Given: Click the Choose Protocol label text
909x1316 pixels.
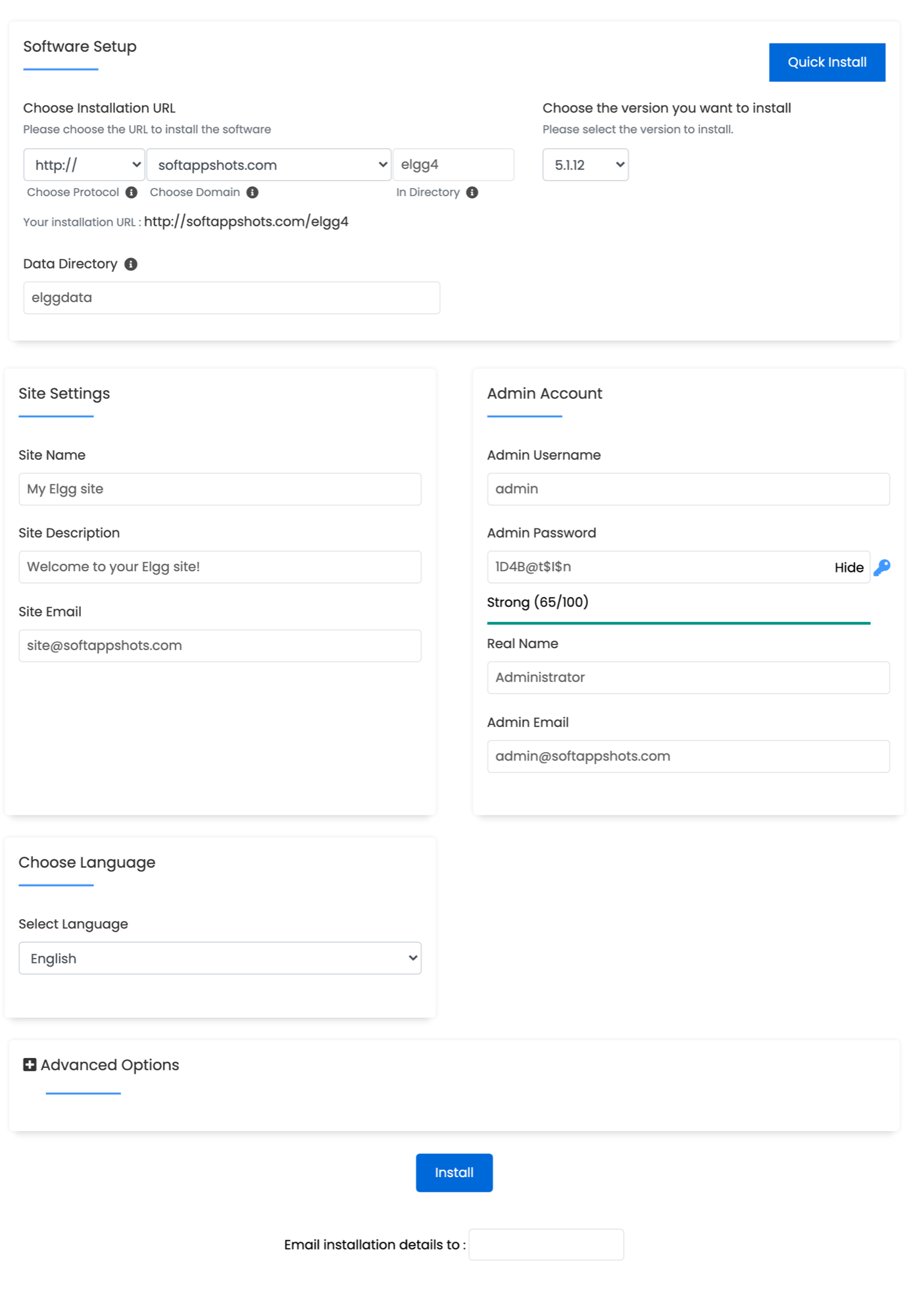Looking at the screenshot, I should (x=73, y=192).
